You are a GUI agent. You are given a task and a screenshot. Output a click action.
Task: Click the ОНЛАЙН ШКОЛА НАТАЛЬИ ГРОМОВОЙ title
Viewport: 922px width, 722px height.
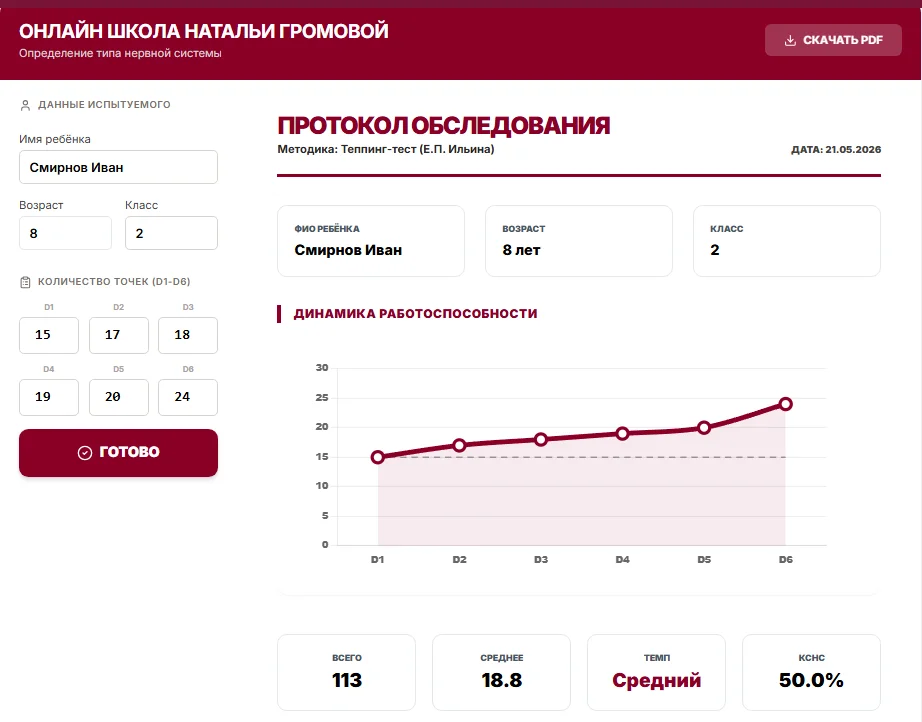(x=203, y=31)
